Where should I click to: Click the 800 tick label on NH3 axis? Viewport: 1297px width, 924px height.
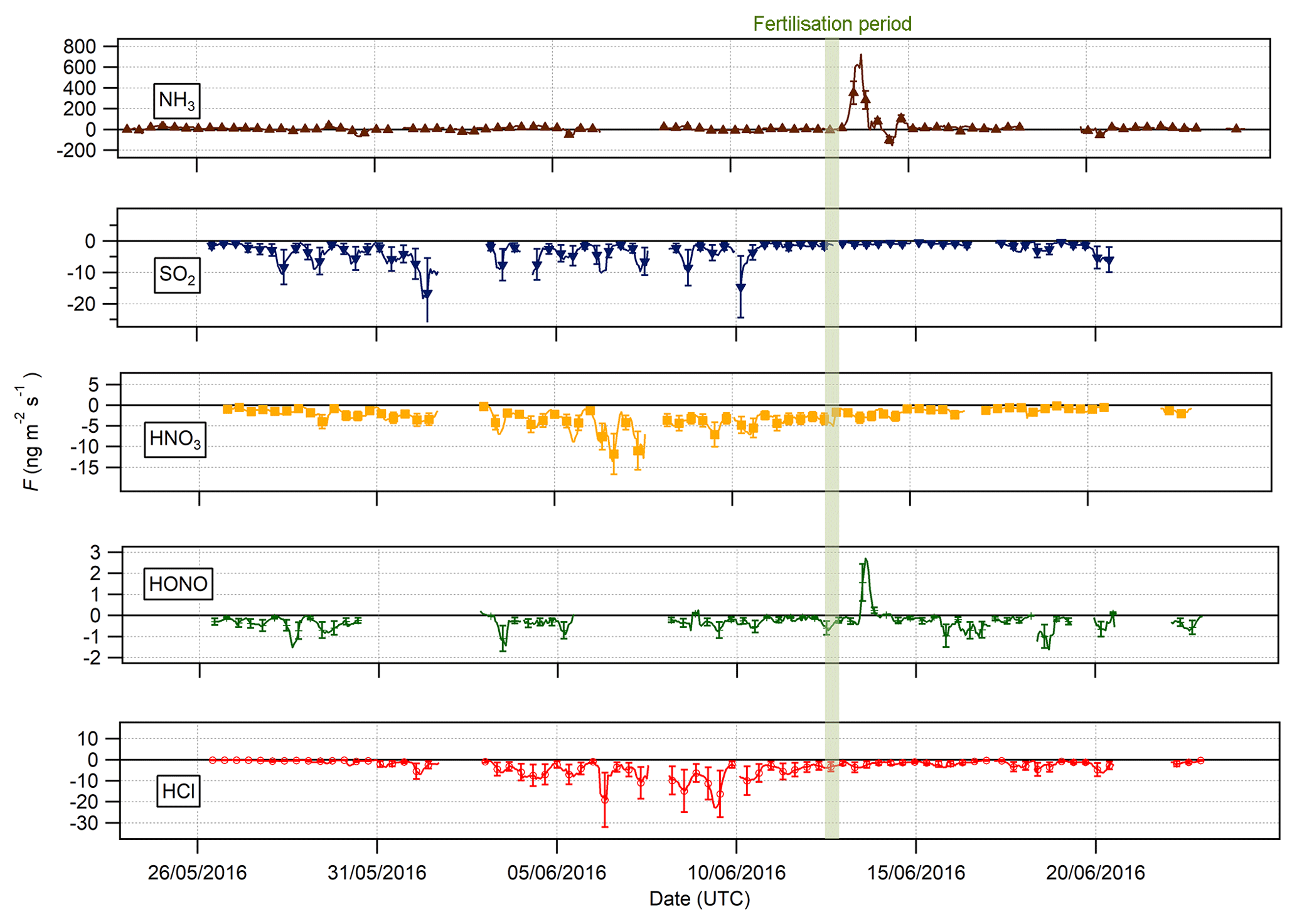point(79,46)
